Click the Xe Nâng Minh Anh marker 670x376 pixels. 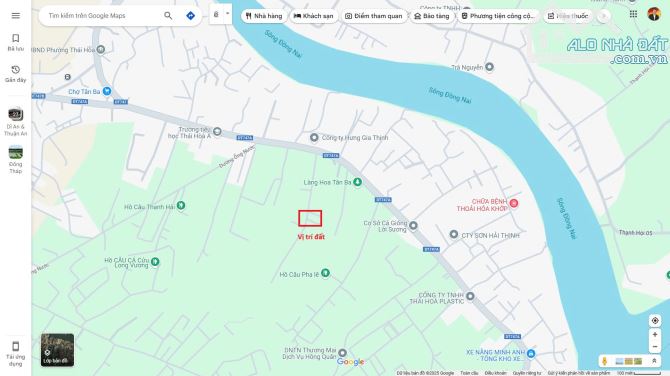531,353
